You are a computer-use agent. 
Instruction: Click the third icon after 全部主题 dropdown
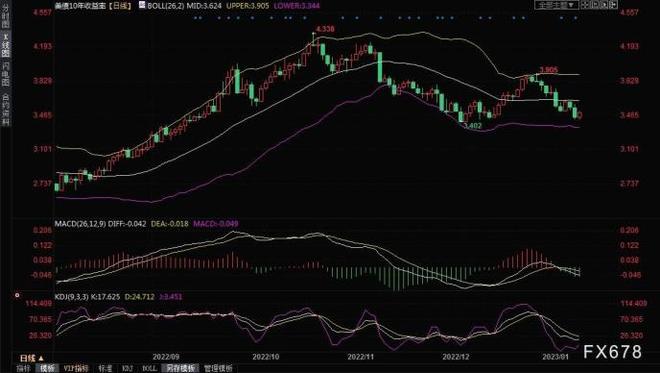(604, 5)
